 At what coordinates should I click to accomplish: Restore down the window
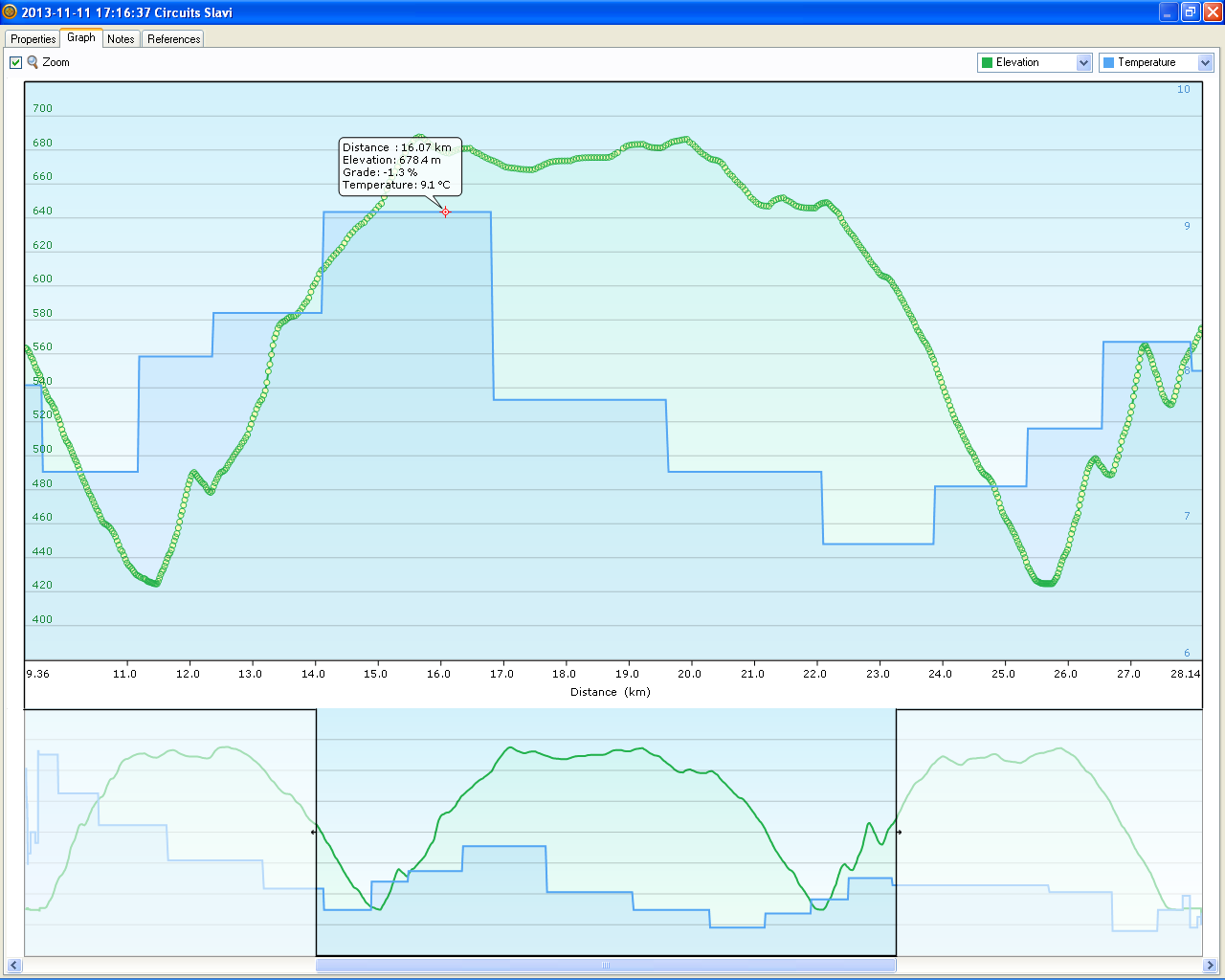(1191, 12)
